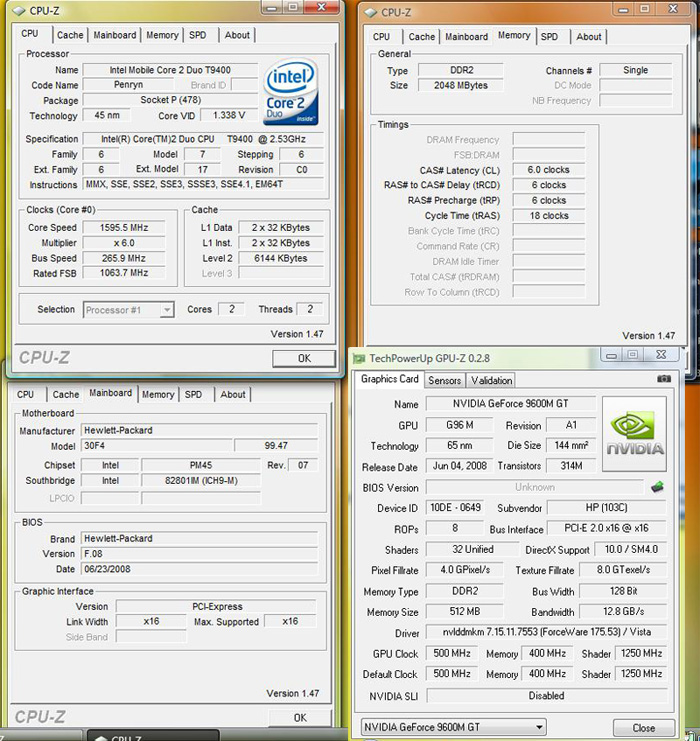Viewport: 700px width, 741px height.
Task: Click the Southbridge value 82801IM (ICH9-M)
Action: point(201,481)
